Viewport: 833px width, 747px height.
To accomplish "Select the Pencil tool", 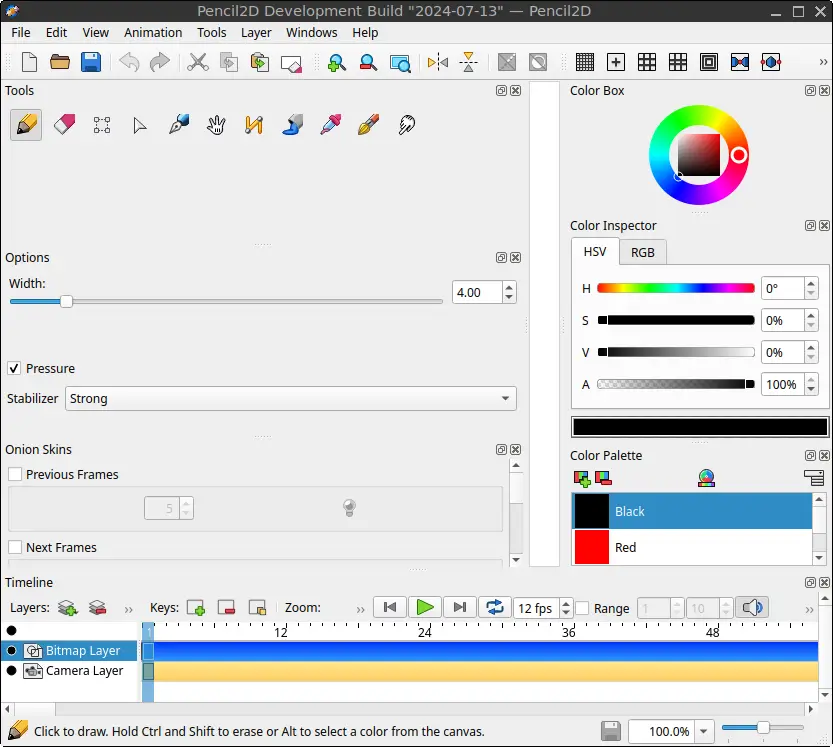I will [x=26, y=125].
